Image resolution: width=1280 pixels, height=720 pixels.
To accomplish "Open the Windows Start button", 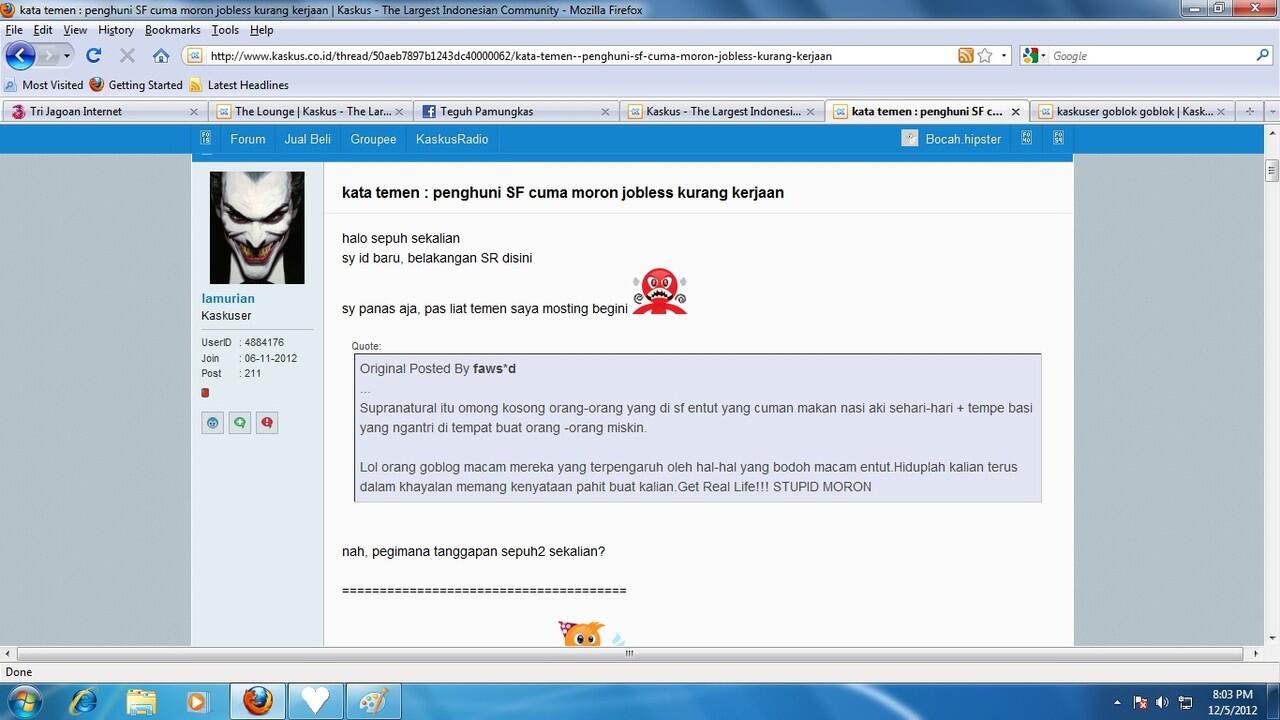I will pyautogui.click(x=24, y=701).
